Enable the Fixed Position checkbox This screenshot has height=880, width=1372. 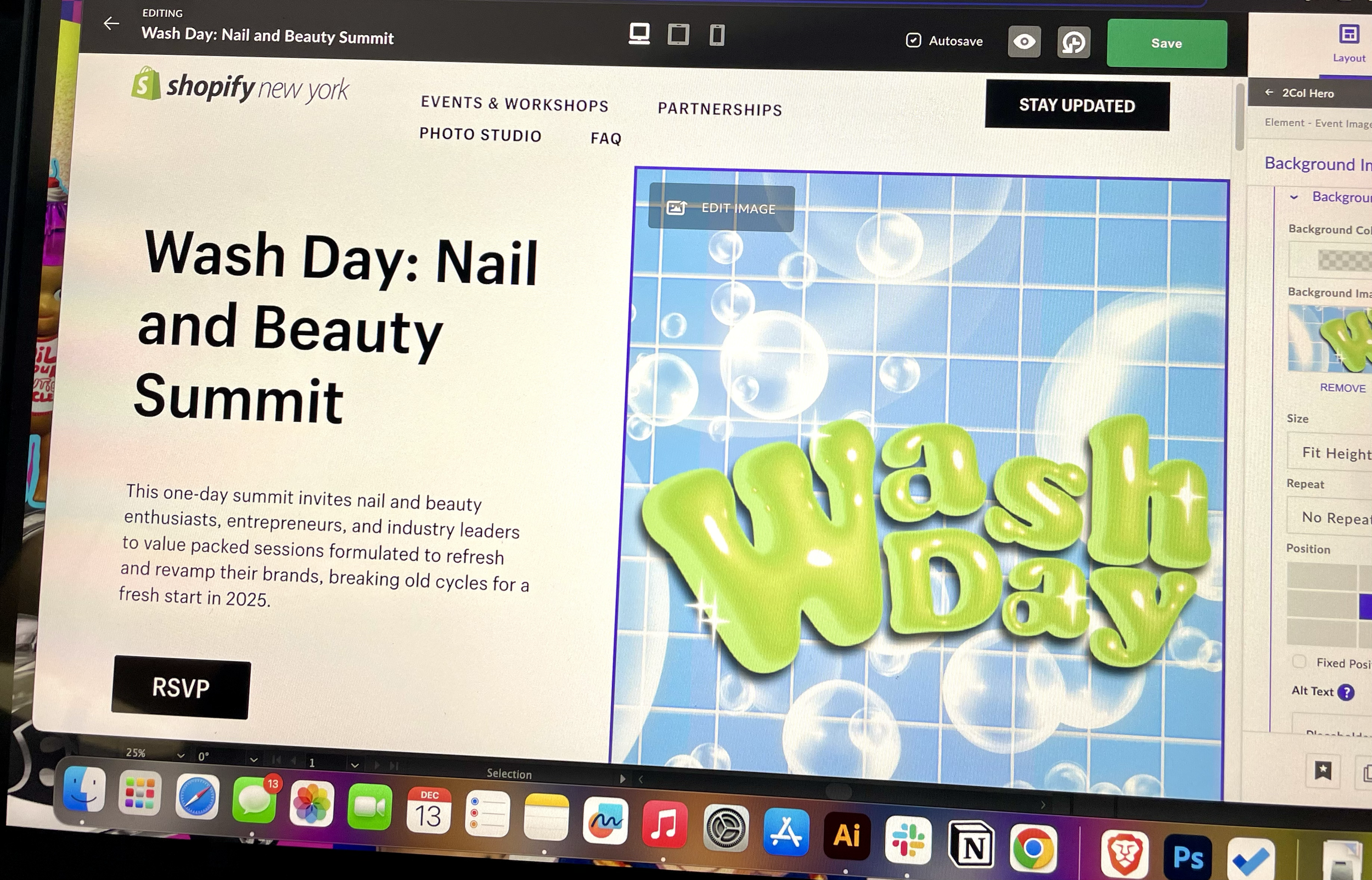pos(1299,662)
